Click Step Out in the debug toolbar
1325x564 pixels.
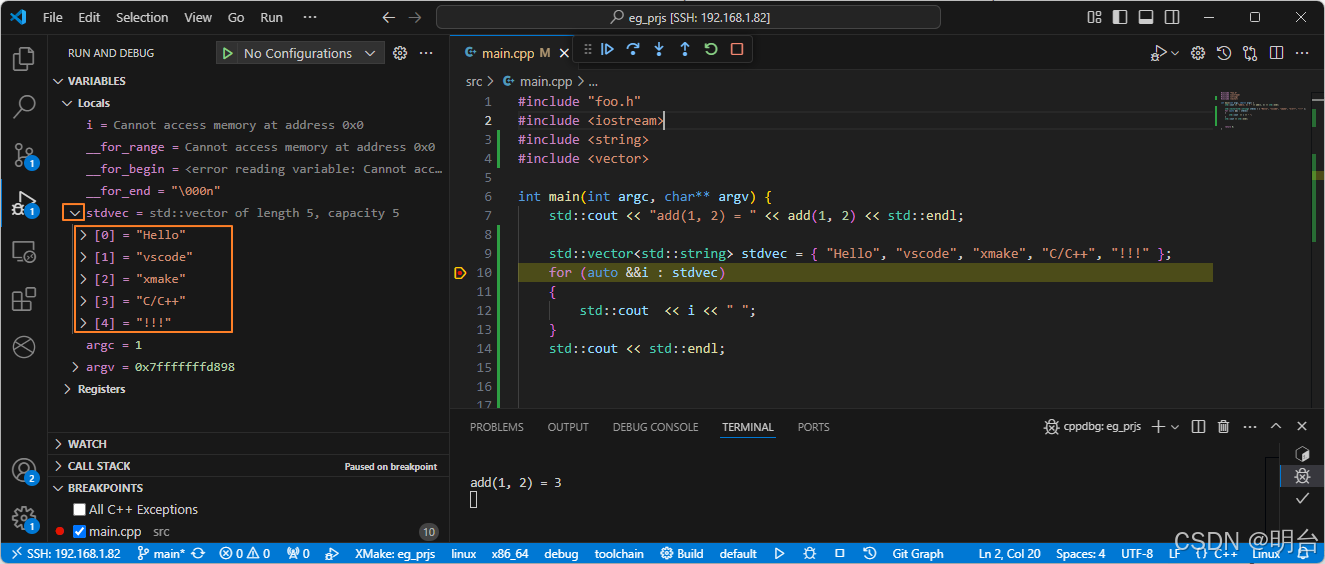pyautogui.click(x=685, y=49)
